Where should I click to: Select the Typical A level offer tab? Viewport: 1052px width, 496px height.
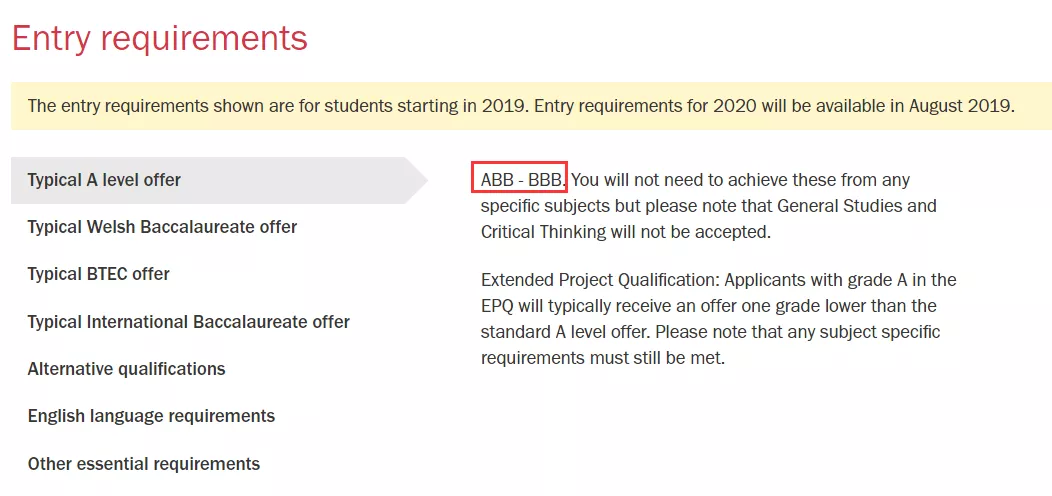pos(104,180)
